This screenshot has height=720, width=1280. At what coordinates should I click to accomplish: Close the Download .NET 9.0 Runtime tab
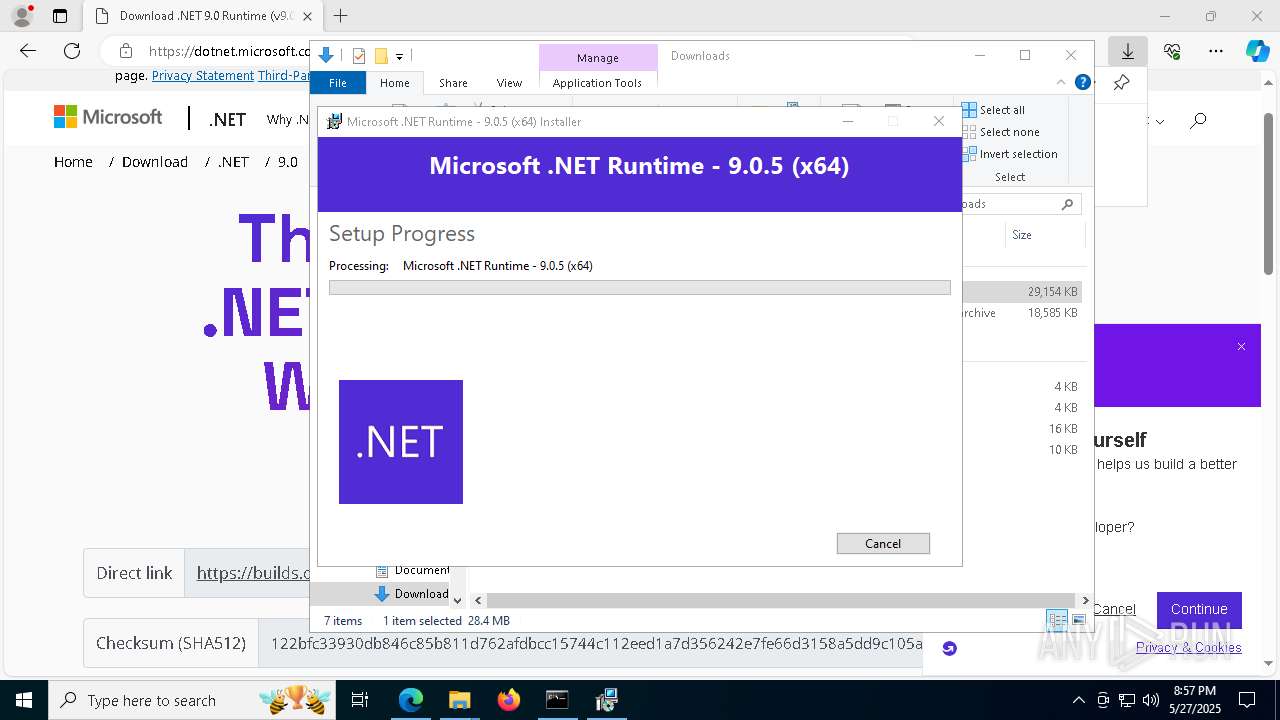[307, 16]
